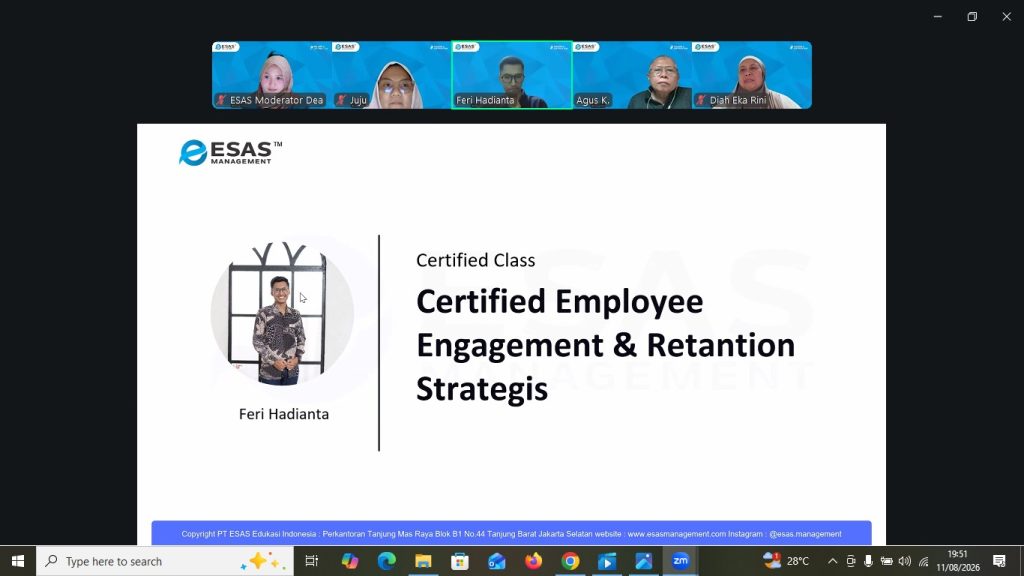Click the Feri Hadianta name caption
This screenshot has width=1024, height=576.
(x=283, y=414)
